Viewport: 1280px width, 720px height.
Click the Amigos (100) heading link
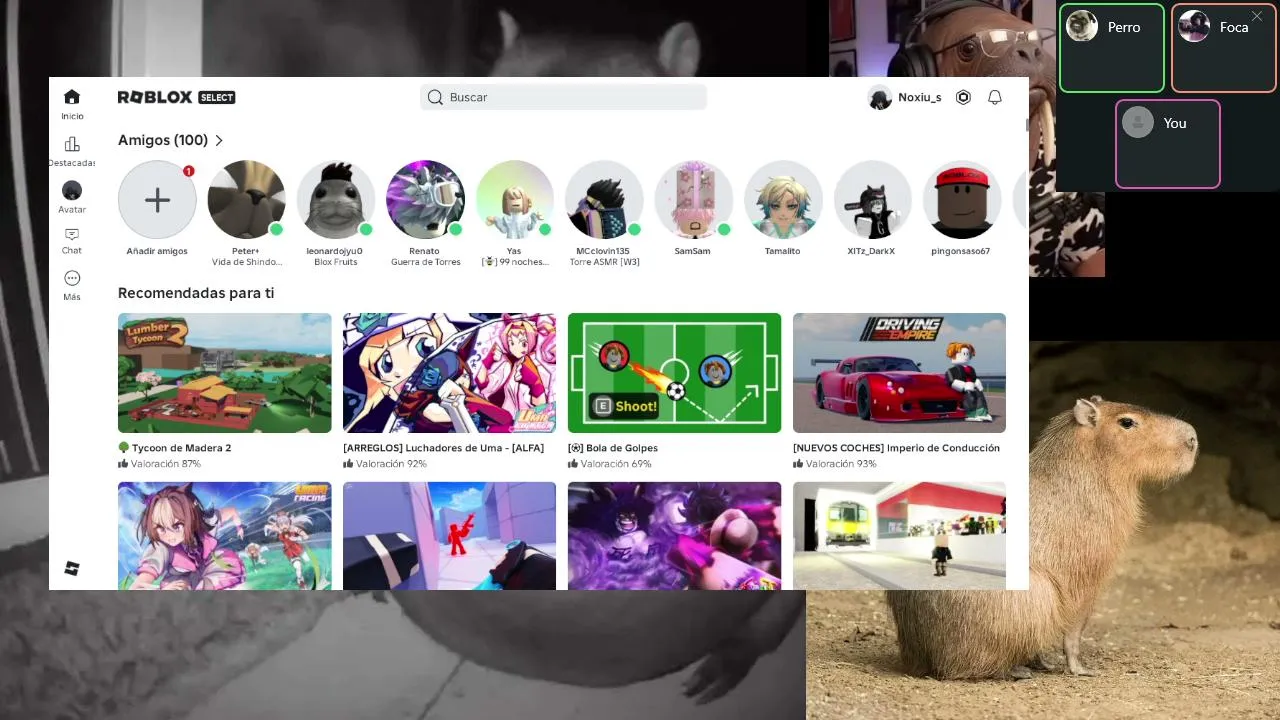coord(163,141)
